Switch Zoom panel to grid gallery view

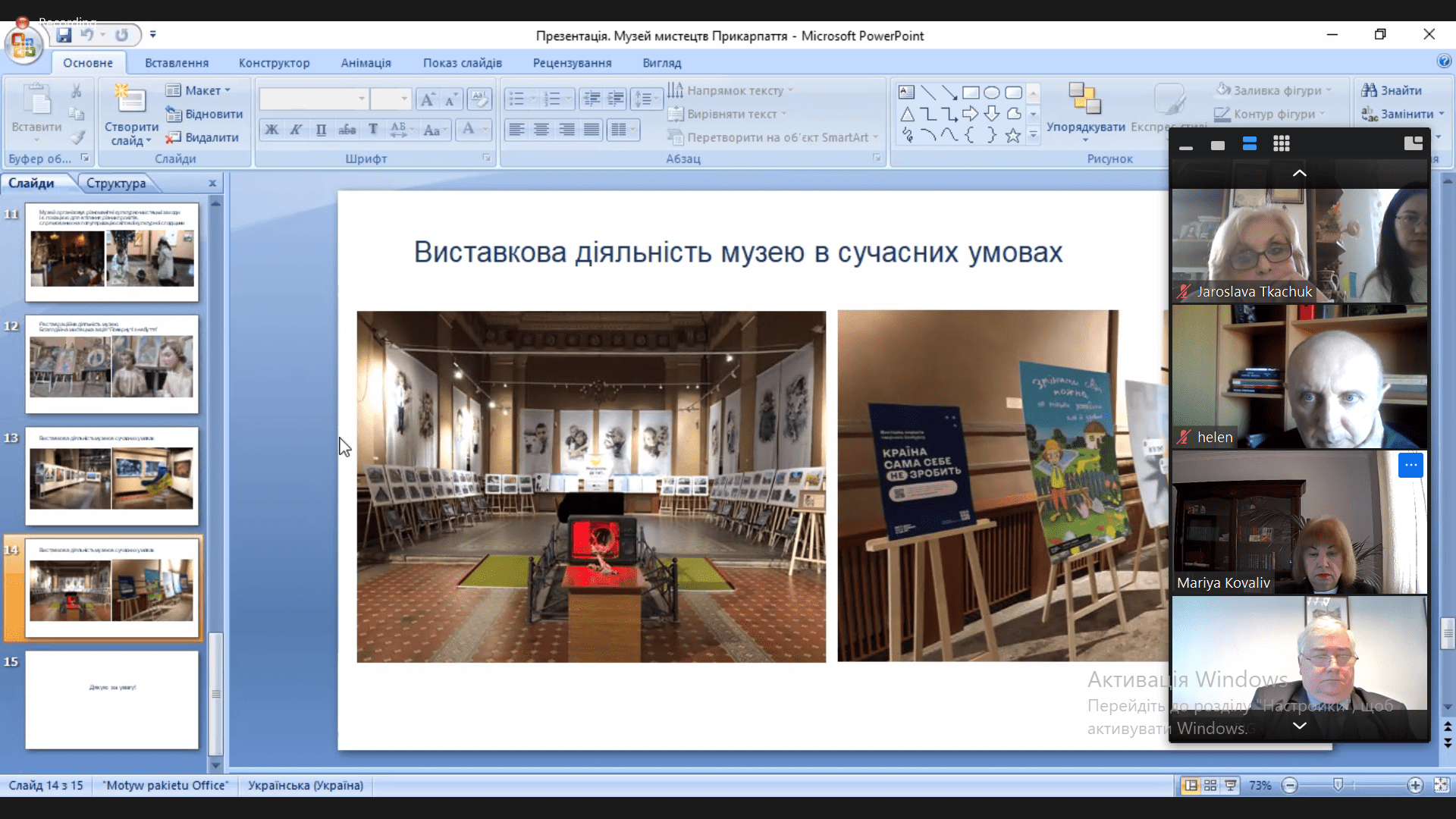pos(1282,144)
